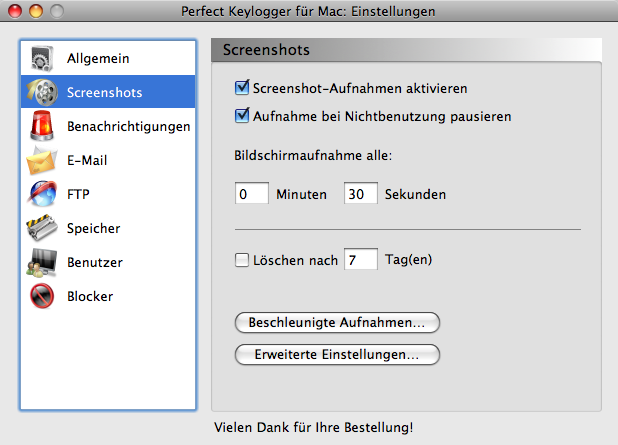This screenshot has height=445, width=618.
Task: Open Beschleunigte Aufnahmen dialog
Action: click(337, 322)
